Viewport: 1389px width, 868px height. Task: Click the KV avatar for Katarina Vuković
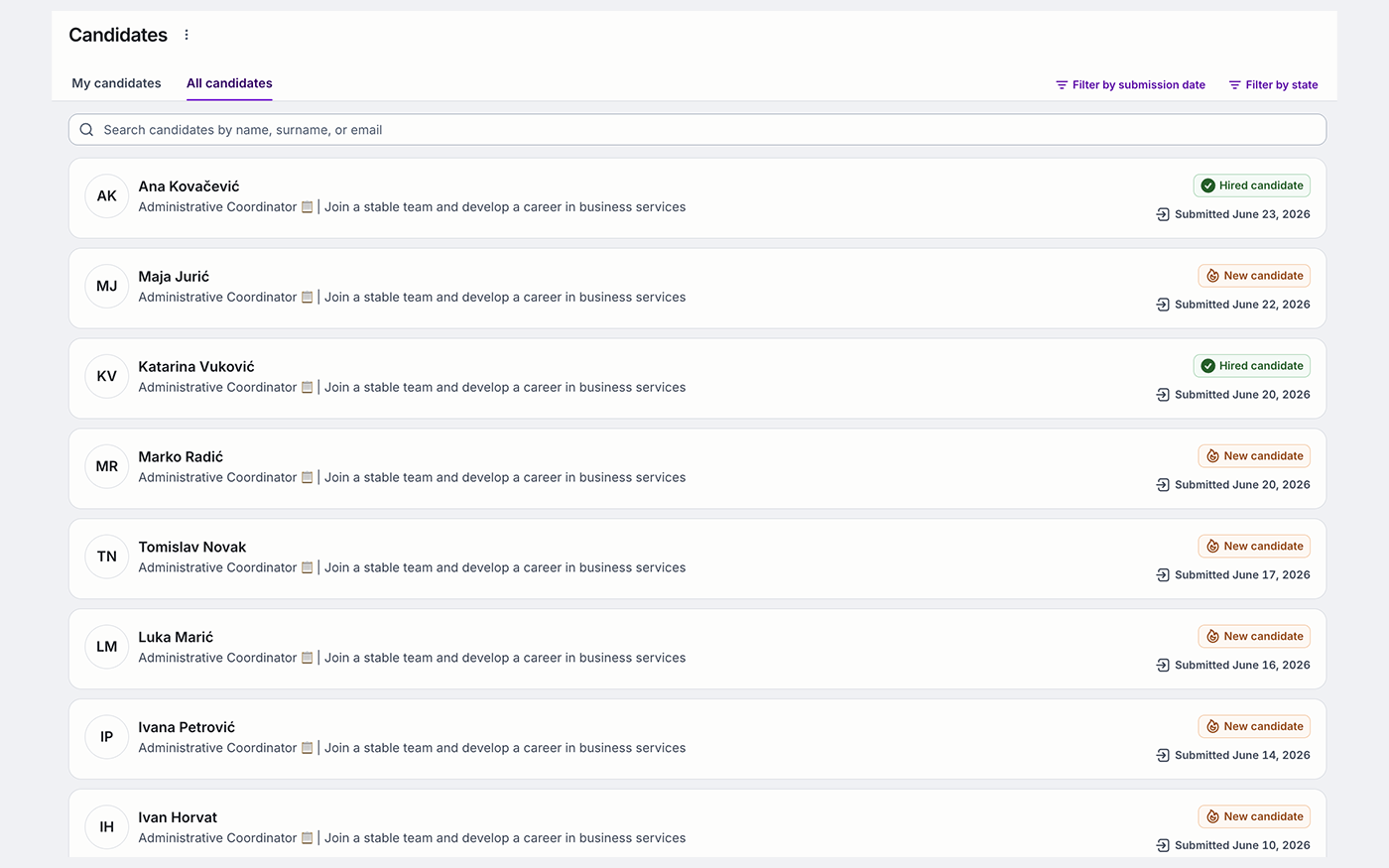pos(107,377)
